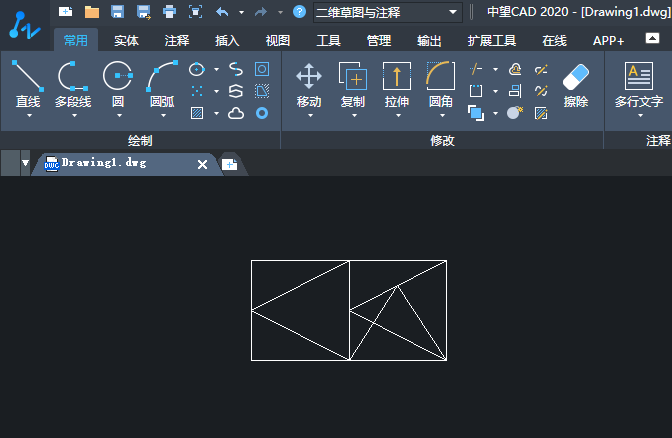
Task: Select the 多段线 polyline tool
Action: pyautogui.click(x=73, y=84)
